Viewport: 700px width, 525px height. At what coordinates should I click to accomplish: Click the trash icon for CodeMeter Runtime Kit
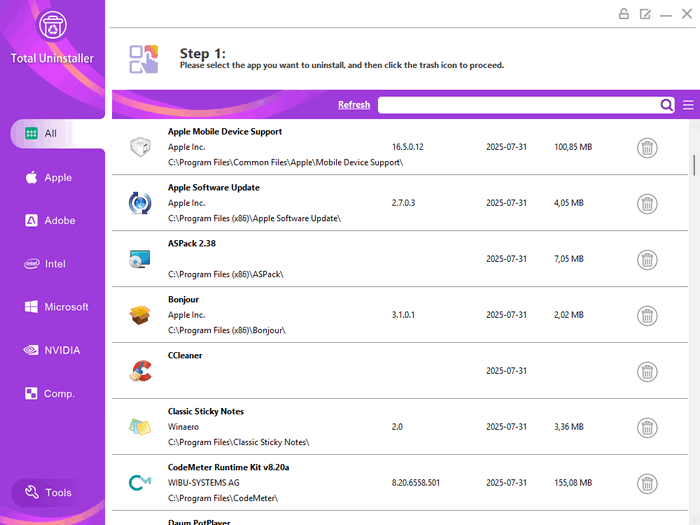coord(647,484)
